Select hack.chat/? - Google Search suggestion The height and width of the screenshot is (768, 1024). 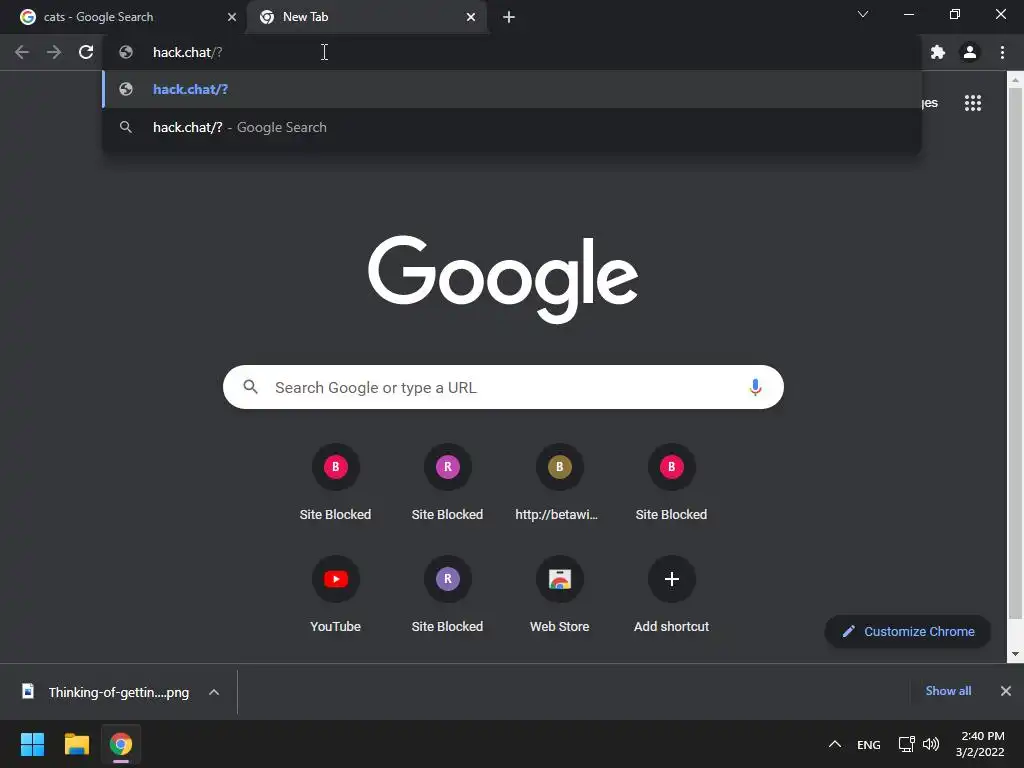[512, 127]
